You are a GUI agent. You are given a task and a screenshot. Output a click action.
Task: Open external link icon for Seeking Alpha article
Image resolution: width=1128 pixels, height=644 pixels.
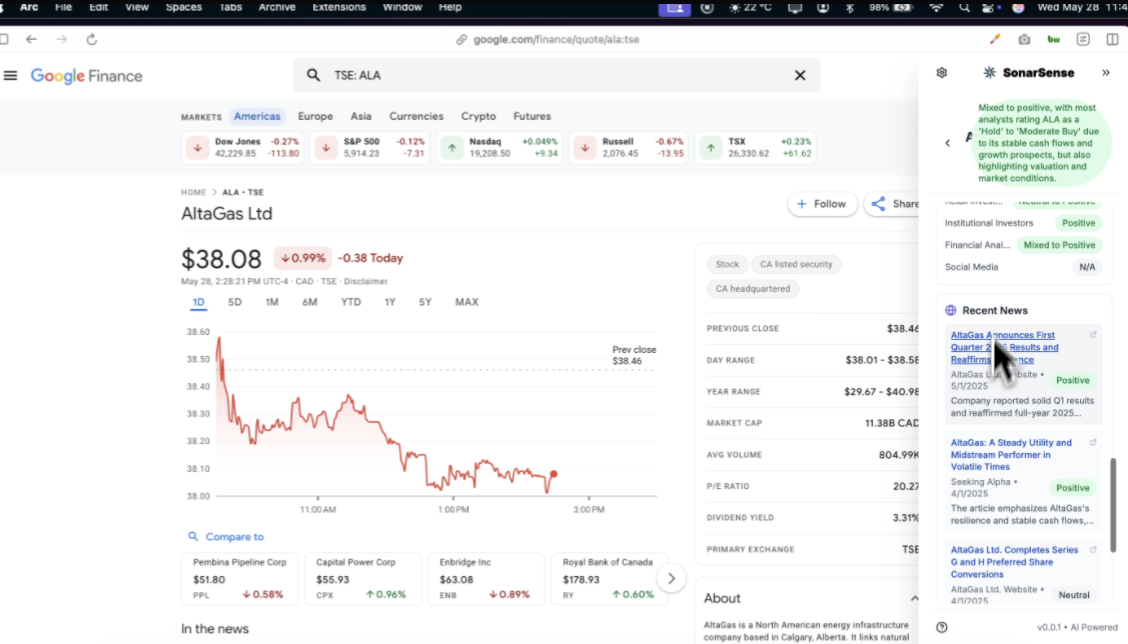tap(1093, 443)
